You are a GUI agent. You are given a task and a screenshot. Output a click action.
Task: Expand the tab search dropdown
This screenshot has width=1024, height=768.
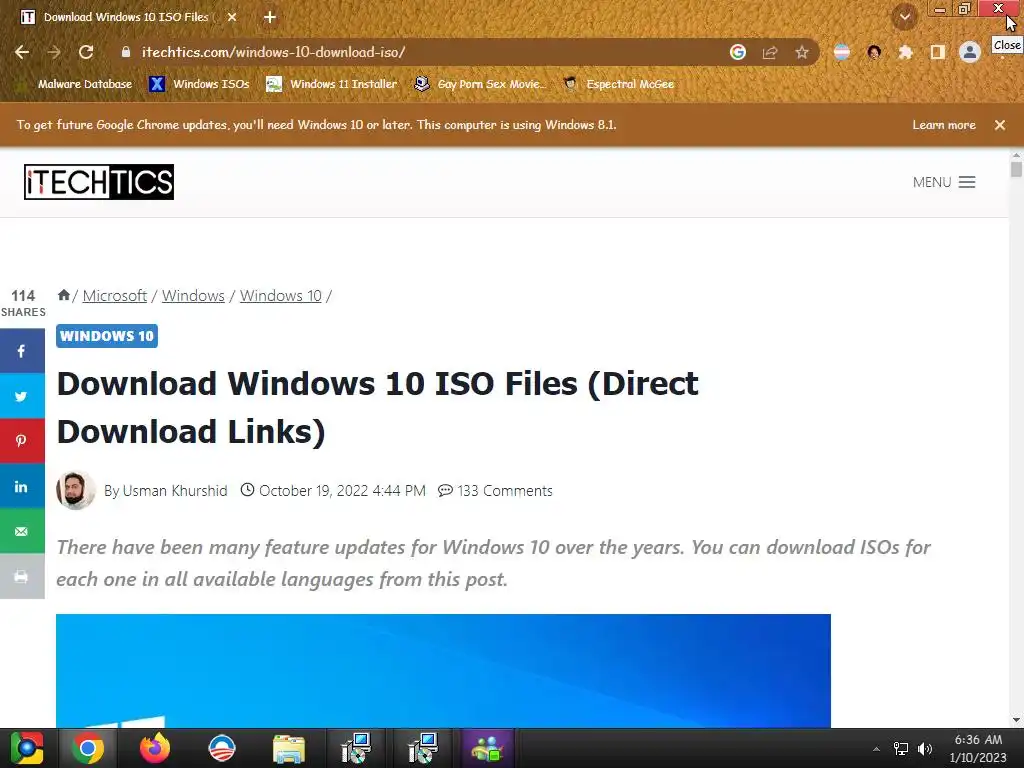(905, 17)
